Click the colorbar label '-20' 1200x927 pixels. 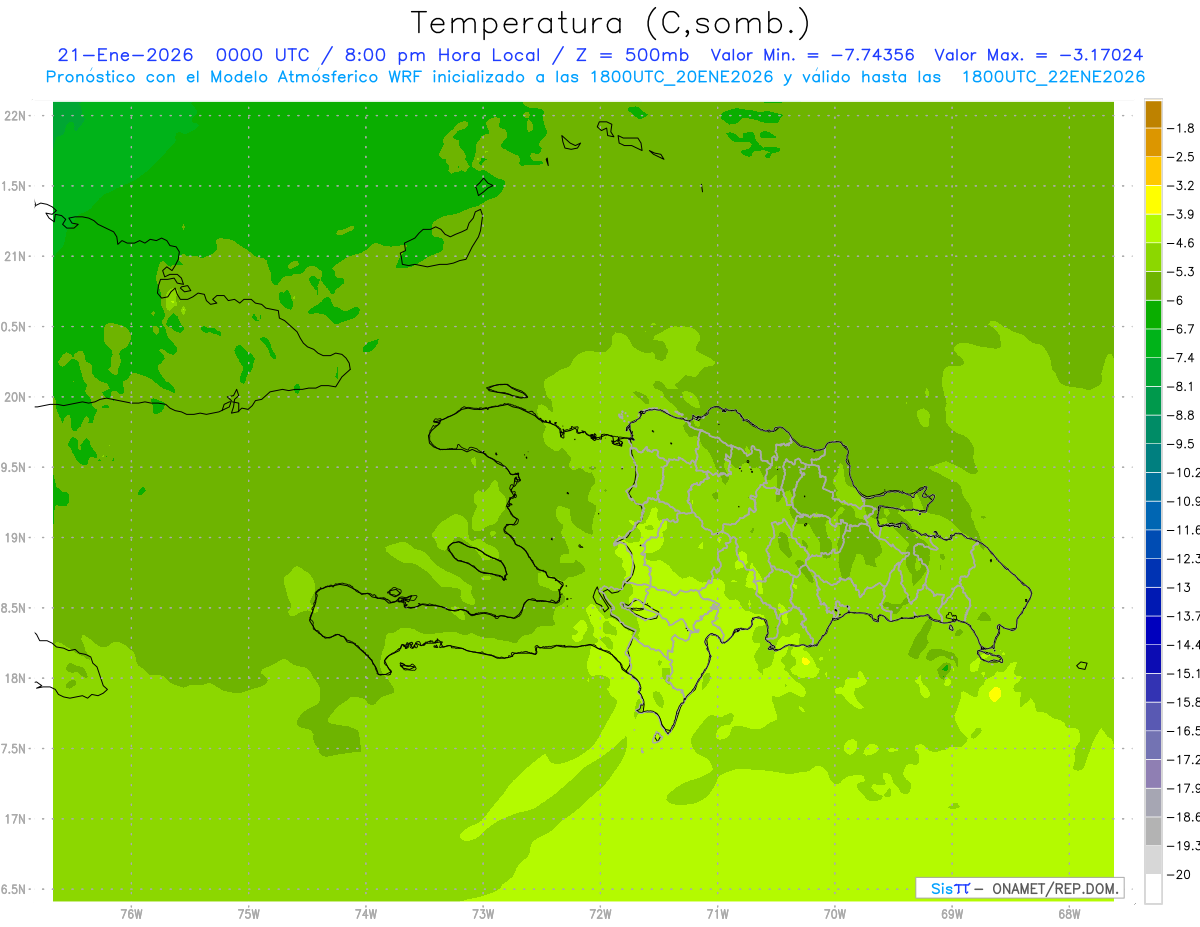coord(1180,875)
